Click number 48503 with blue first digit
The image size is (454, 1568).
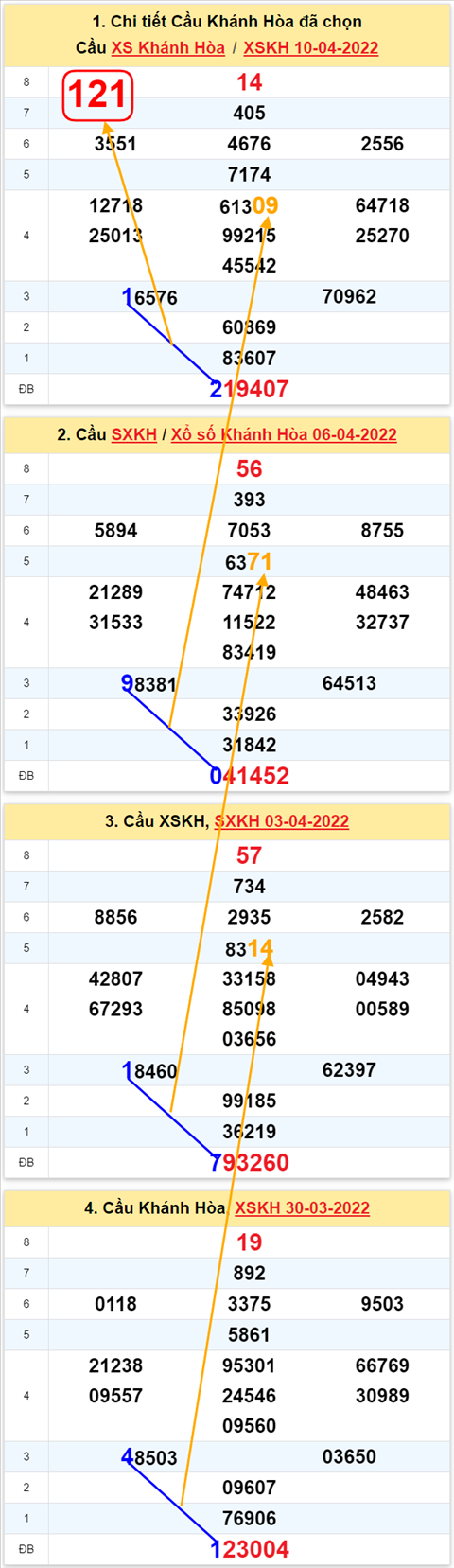tap(149, 1458)
